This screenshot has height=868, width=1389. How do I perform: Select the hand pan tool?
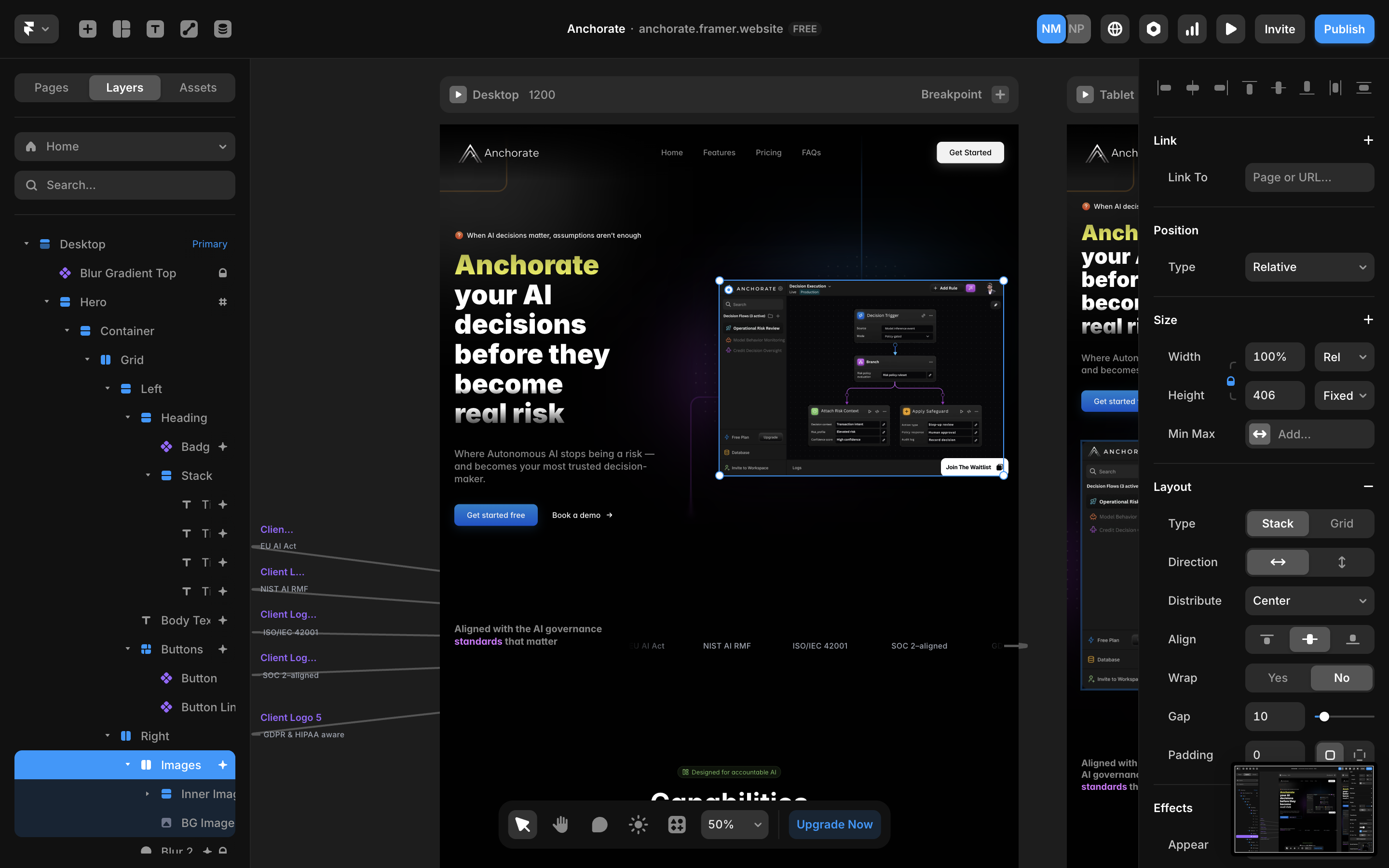[560, 825]
